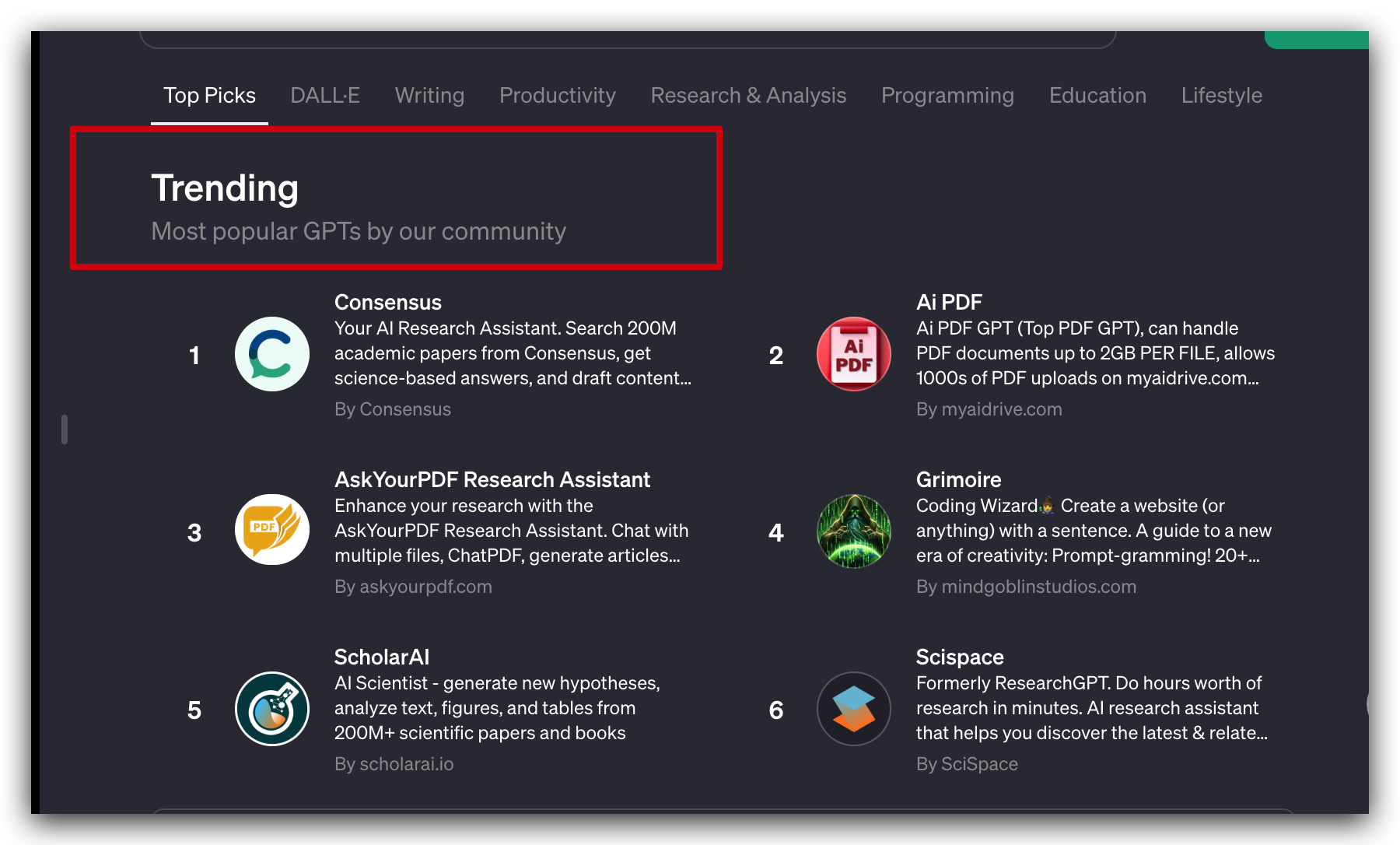Select the Productivity tab
Viewport: 1400px width, 845px height.
[x=558, y=96]
